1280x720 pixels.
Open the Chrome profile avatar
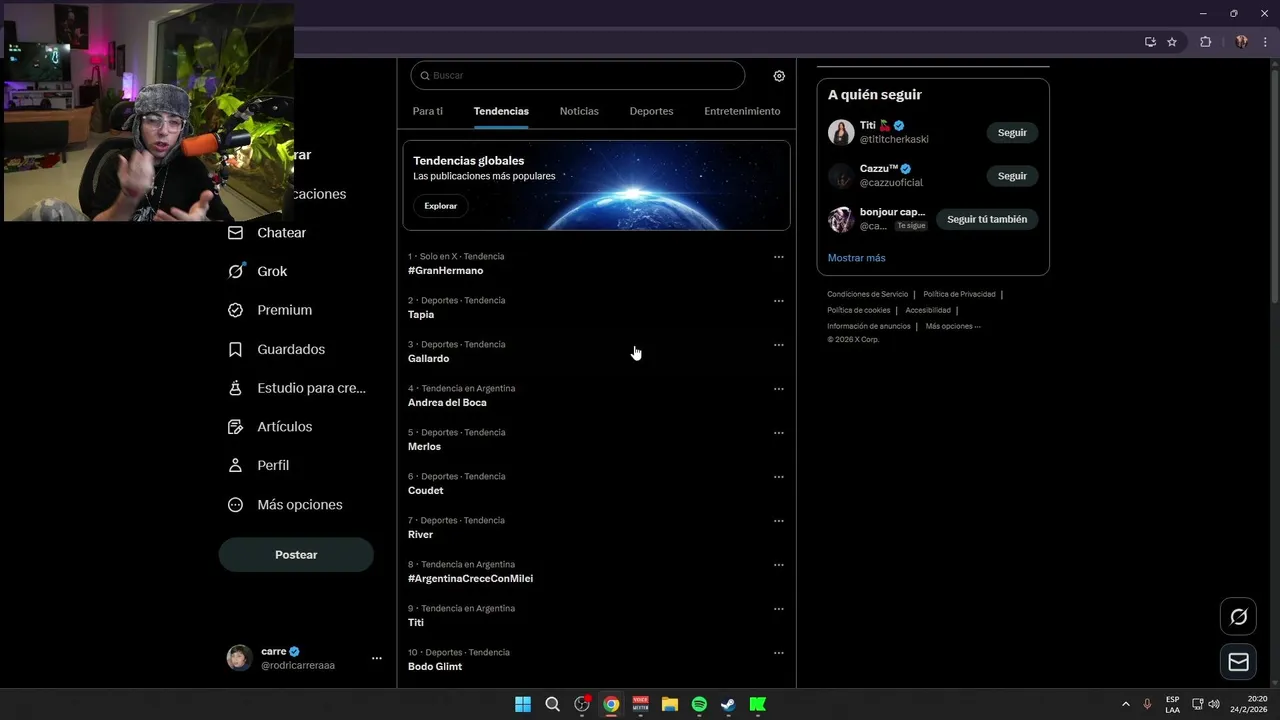[x=1241, y=42]
